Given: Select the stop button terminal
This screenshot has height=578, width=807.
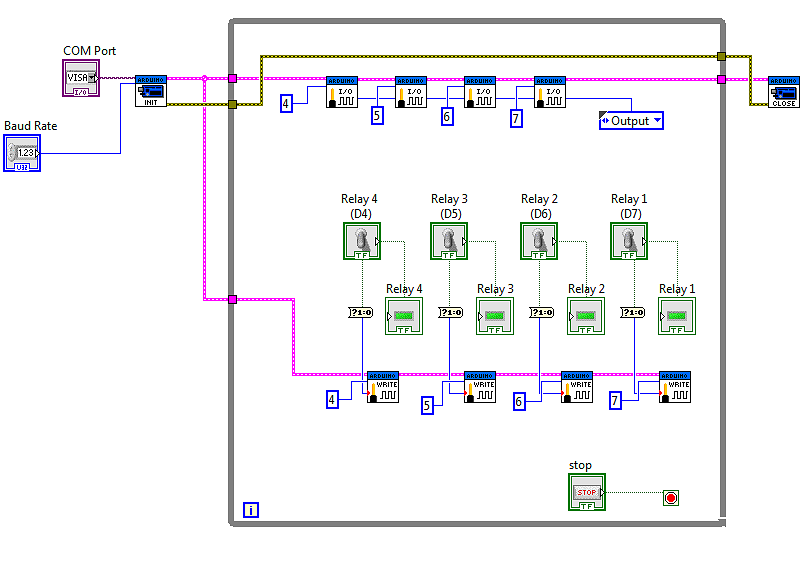Looking at the screenshot, I should (587, 492).
